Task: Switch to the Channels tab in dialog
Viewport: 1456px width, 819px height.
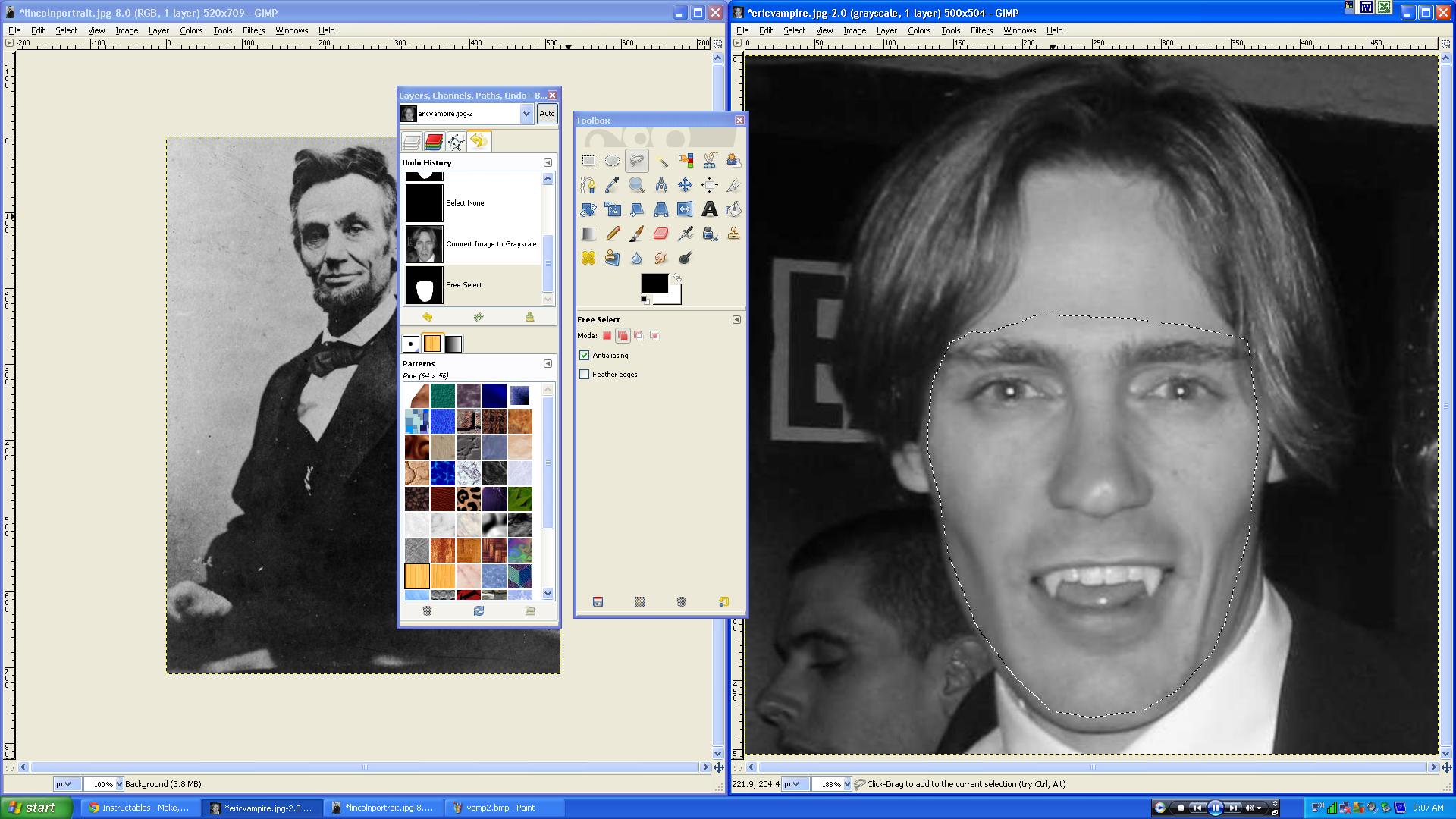Action: pos(434,141)
